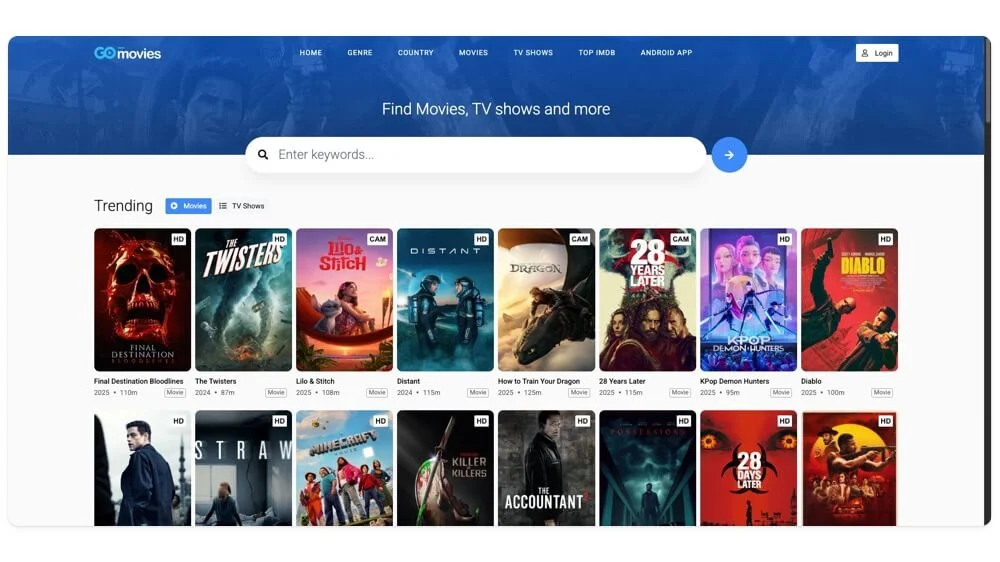Open the COUNTRY menu
This screenshot has height=562, width=1000.
[415, 53]
